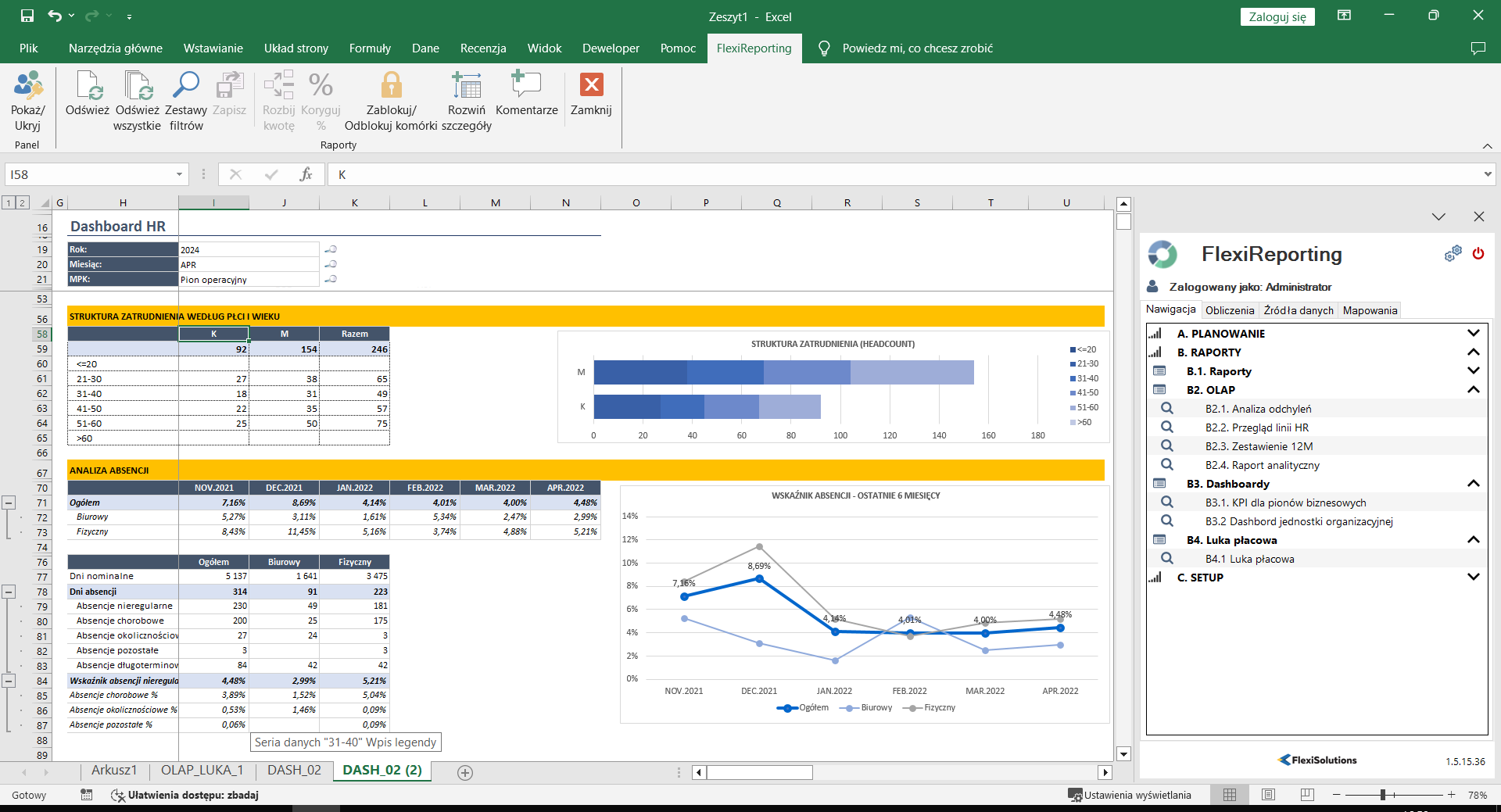Open Komentarze from the ribbon

click(526, 86)
